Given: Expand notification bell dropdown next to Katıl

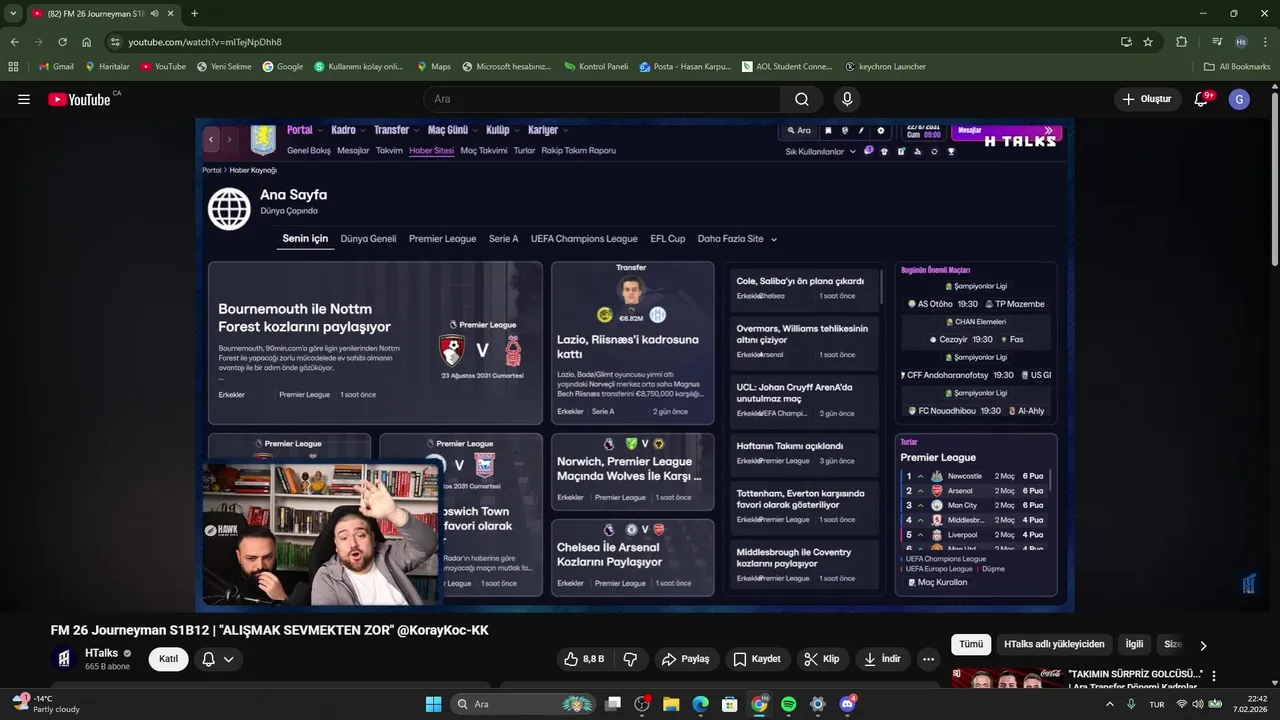Looking at the screenshot, I should pos(218,659).
